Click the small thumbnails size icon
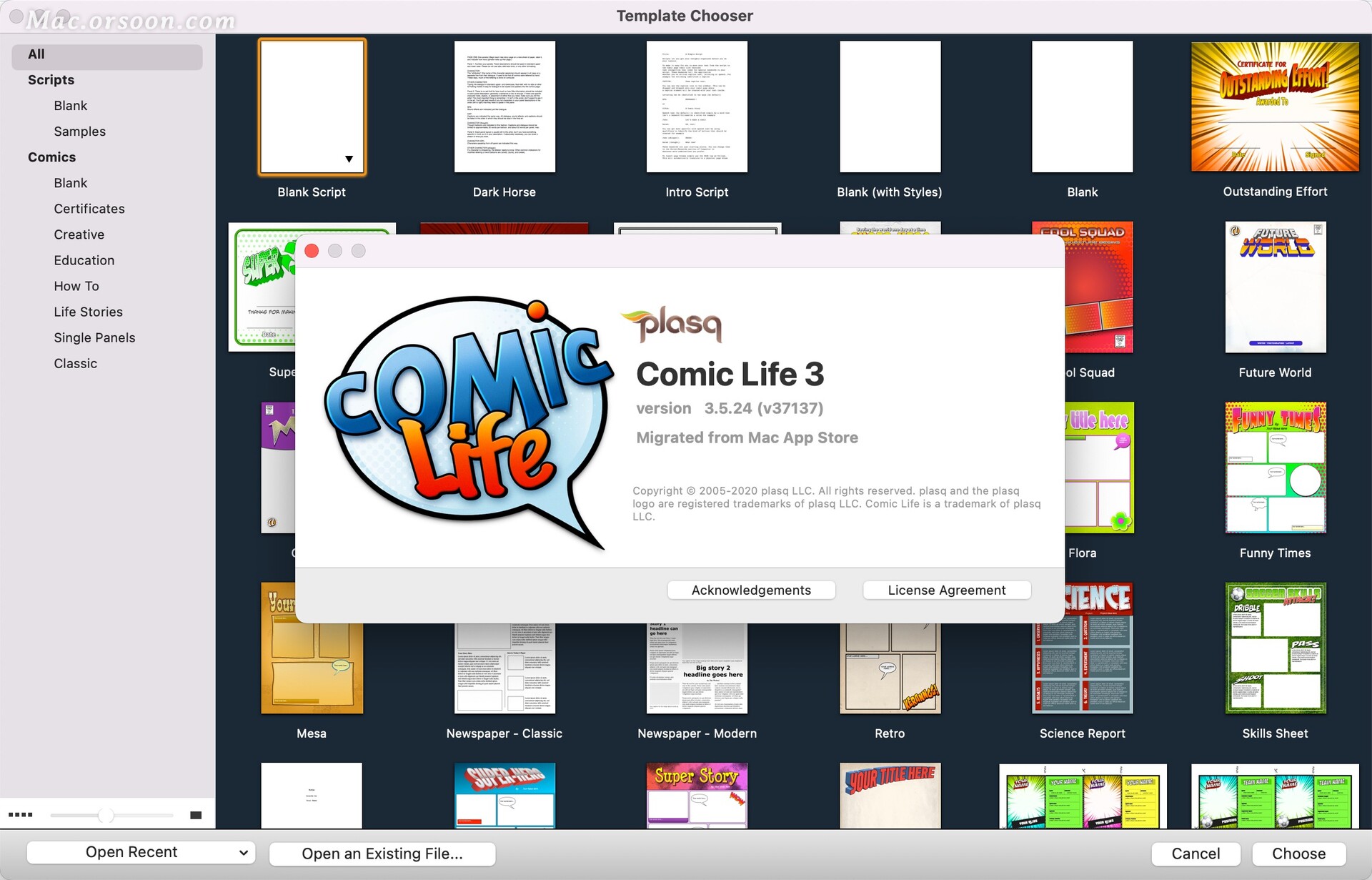 point(21,815)
